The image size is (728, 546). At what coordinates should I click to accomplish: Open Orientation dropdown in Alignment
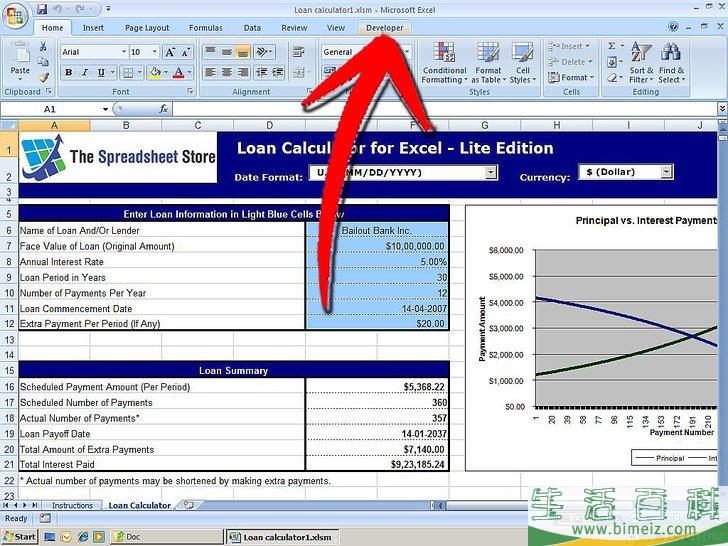coord(265,51)
